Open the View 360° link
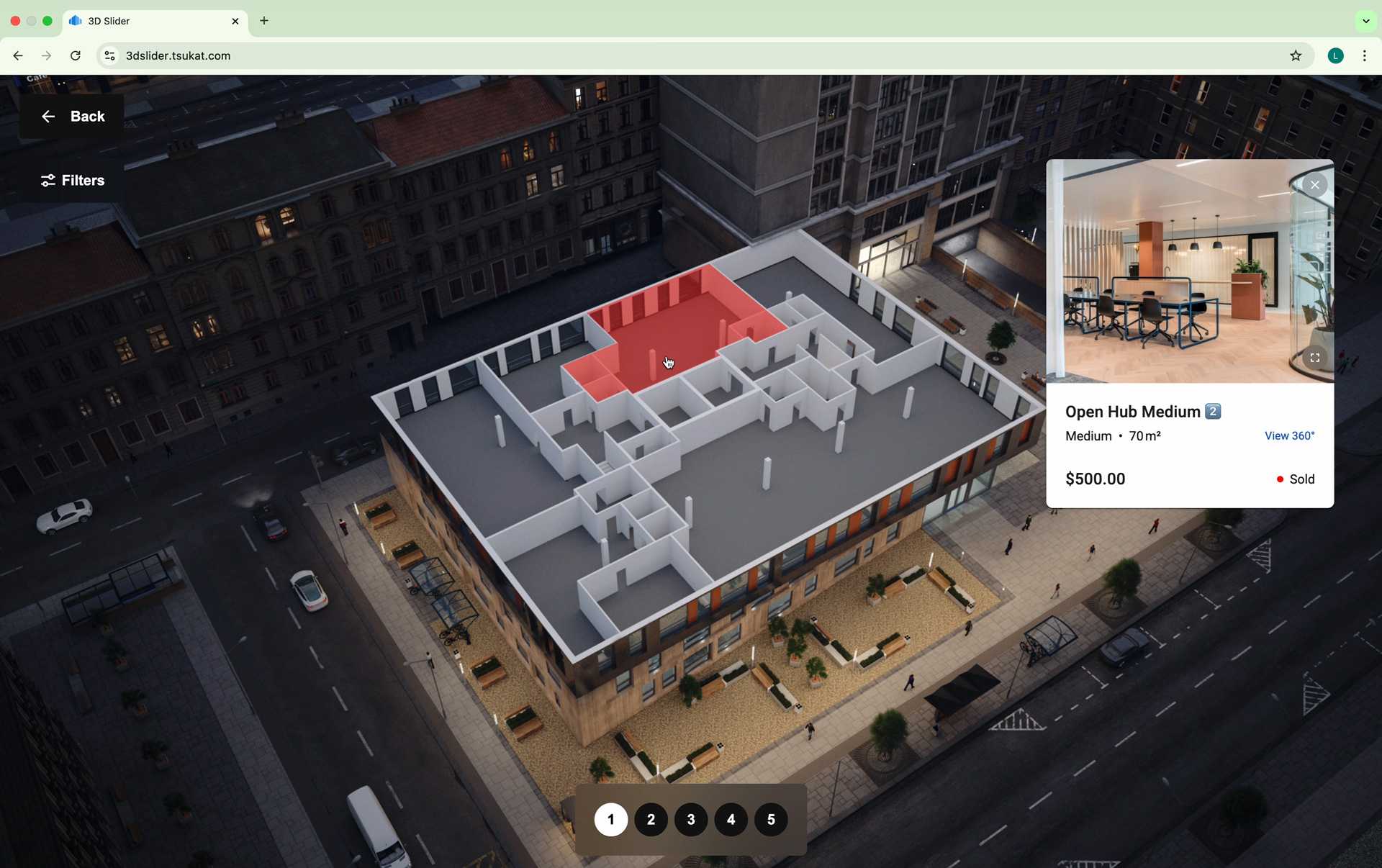Image resolution: width=1382 pixels, height=868 pixels. coord(1289,436)
